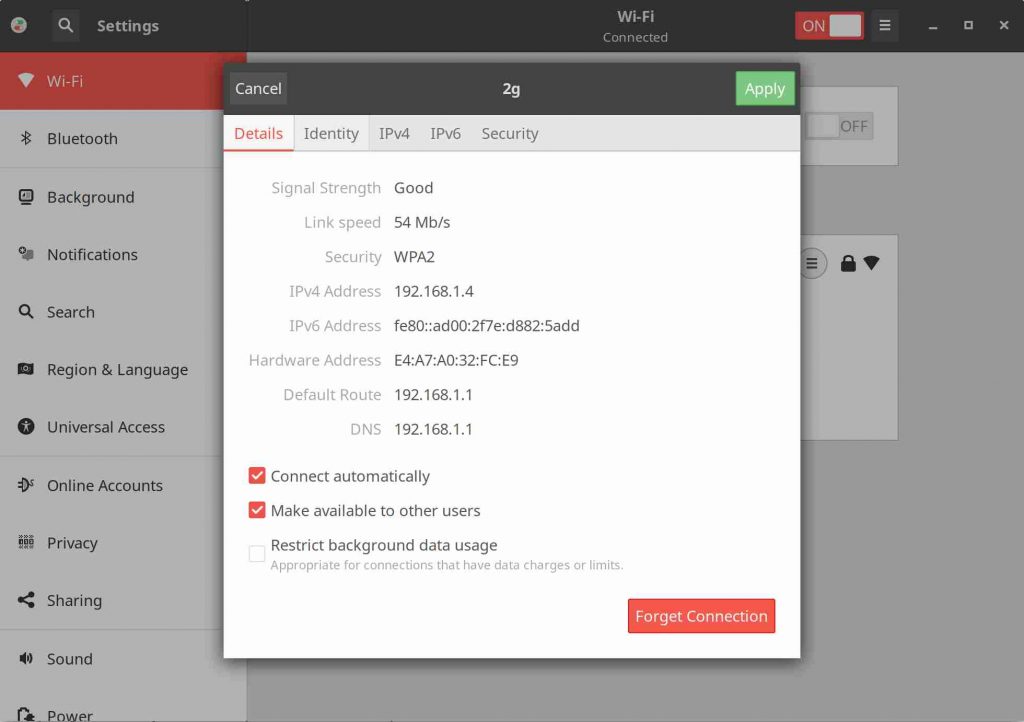Open the IPv4 tab
This screenshot has height=722, width=1024.
394,133
